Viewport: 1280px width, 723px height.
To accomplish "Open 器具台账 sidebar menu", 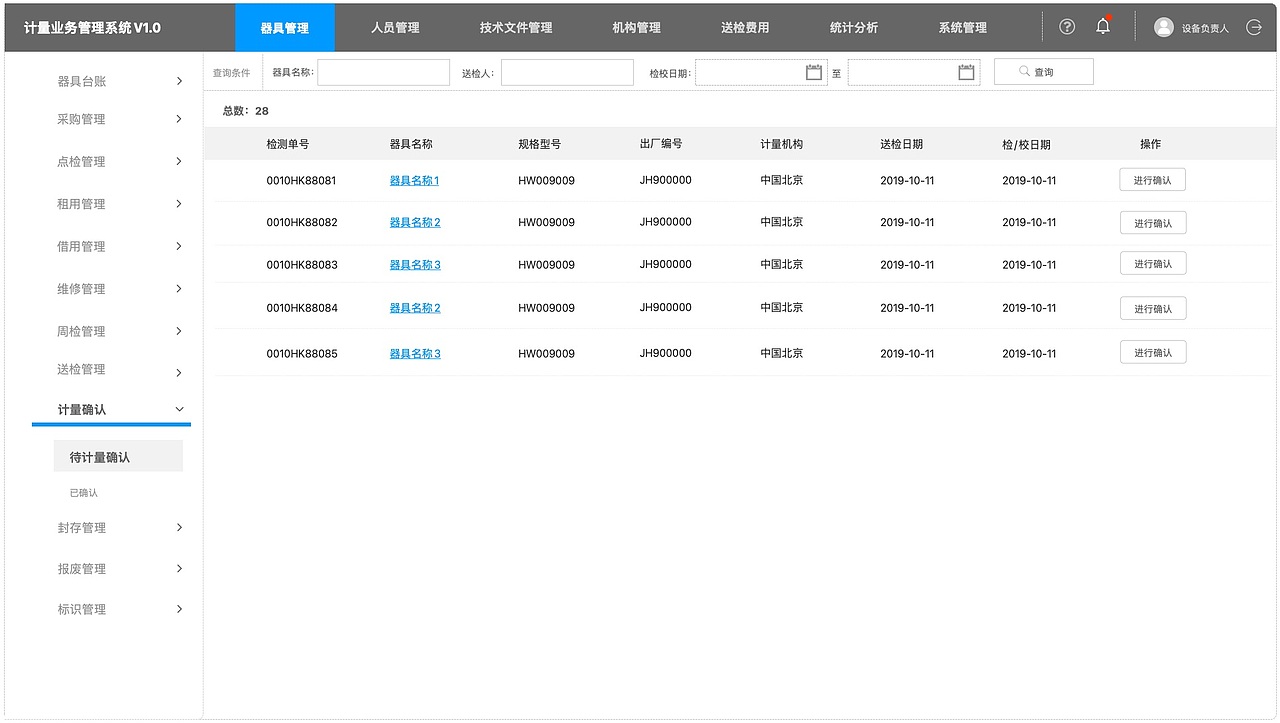I will (82, 81).
